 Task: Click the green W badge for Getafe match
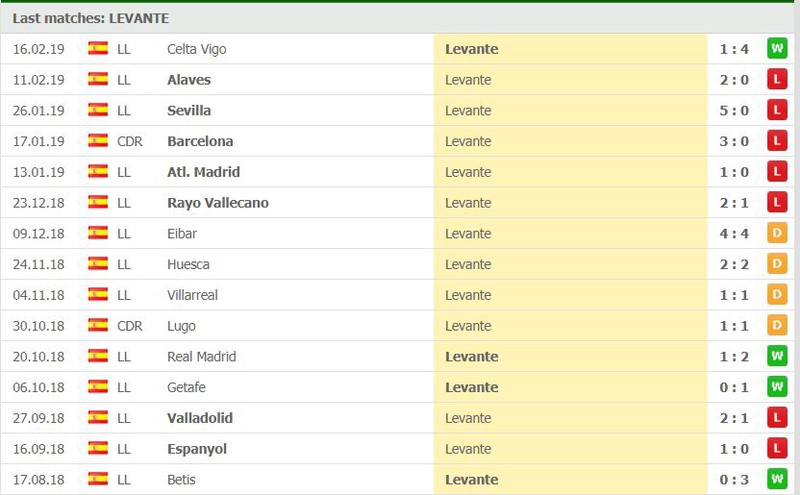777,387
